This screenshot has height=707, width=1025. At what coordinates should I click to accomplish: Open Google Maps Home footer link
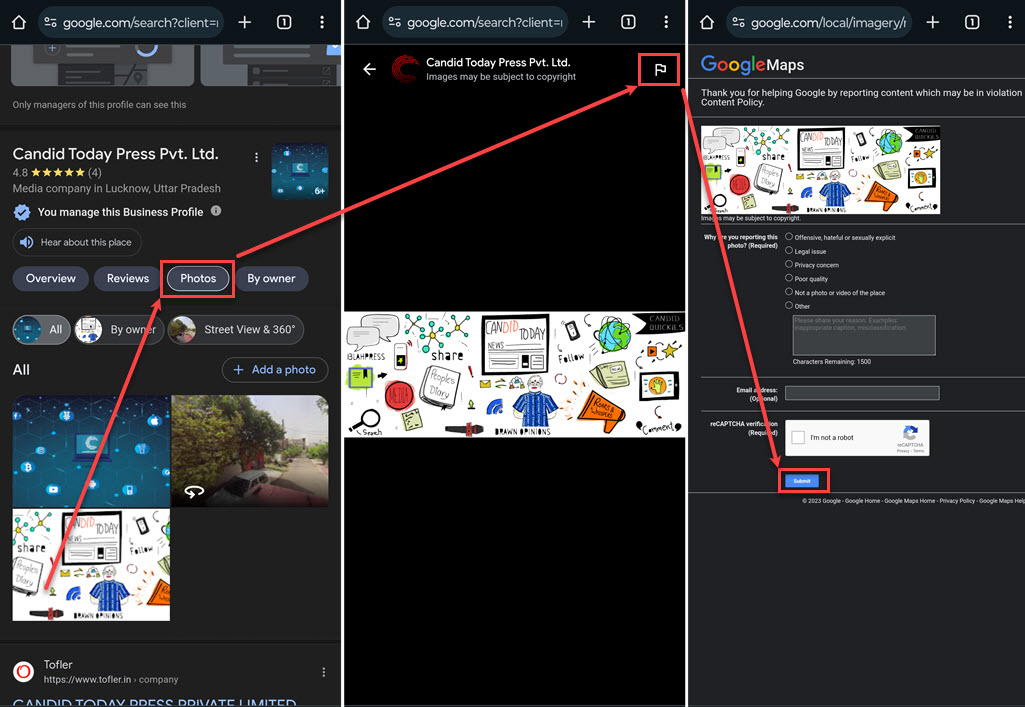pos(910,501)
